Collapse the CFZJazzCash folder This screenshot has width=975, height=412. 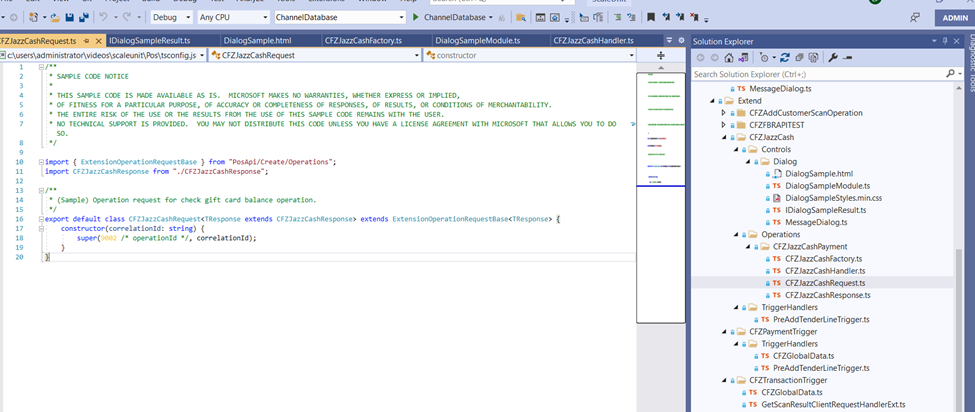723,137
